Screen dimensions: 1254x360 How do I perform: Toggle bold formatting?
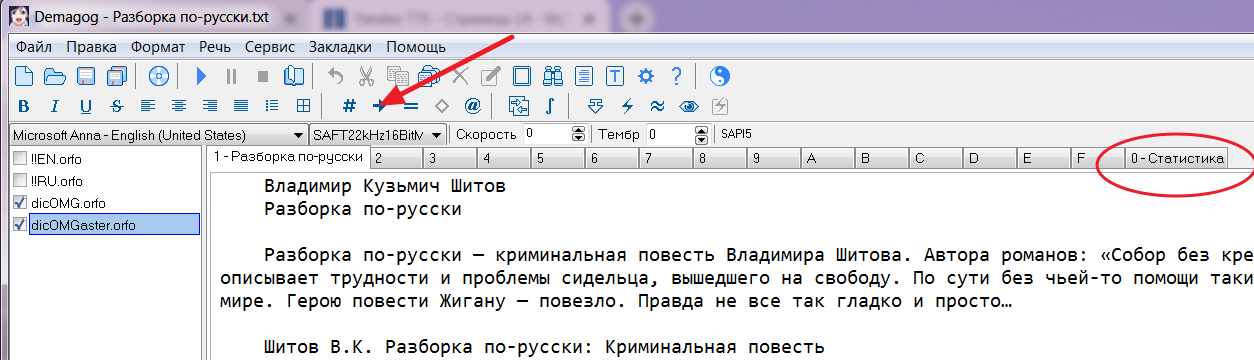click(x=24, y=106)
